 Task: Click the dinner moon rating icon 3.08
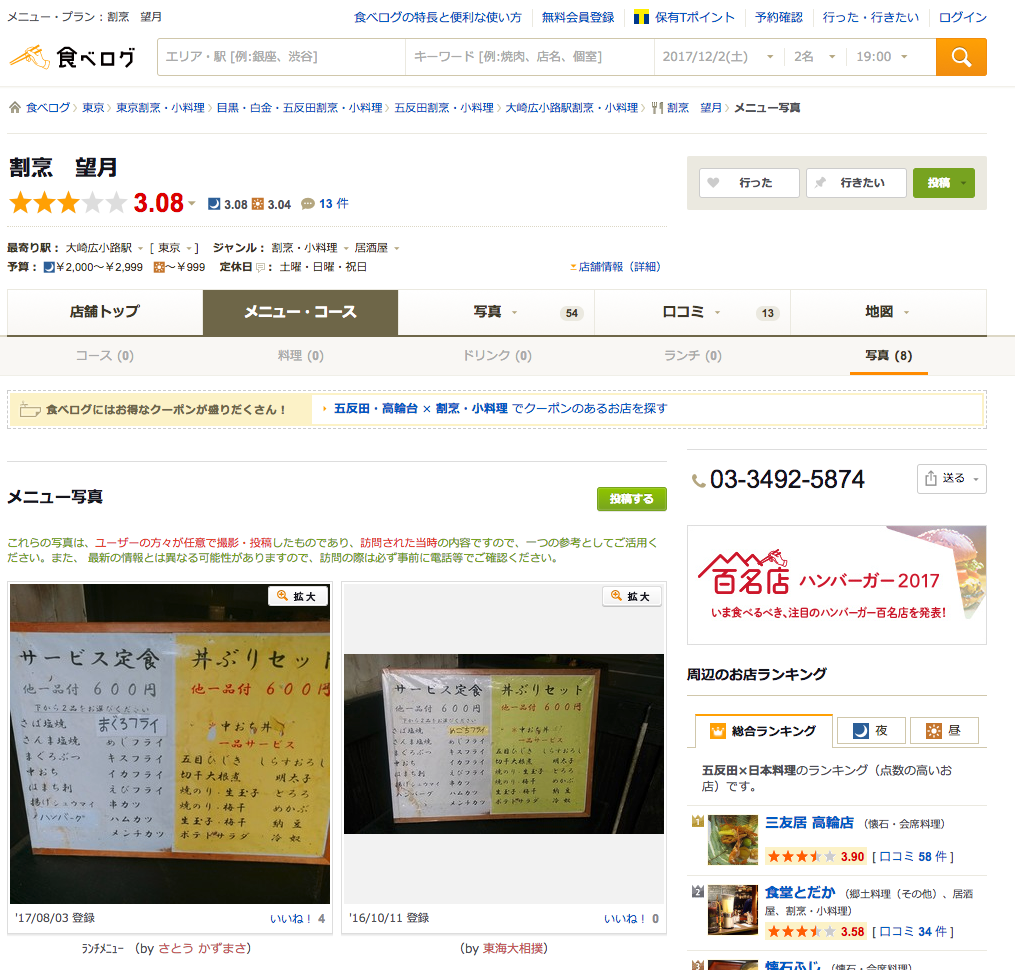click(x=214, y=204)
